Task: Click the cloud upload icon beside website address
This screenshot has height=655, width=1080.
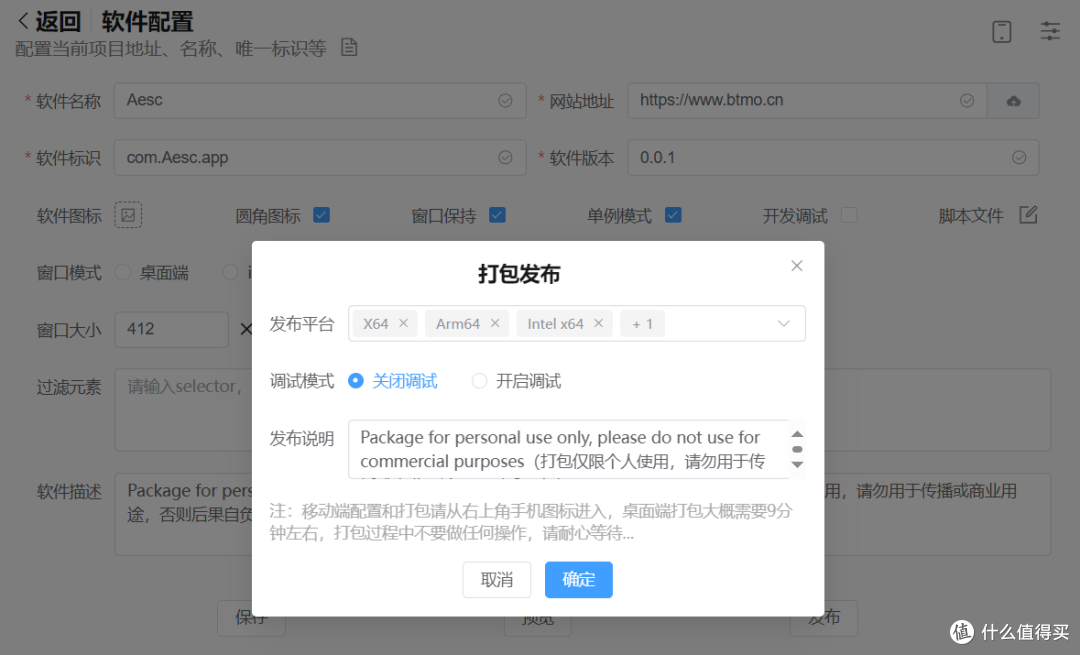Action: [1013, 100]
